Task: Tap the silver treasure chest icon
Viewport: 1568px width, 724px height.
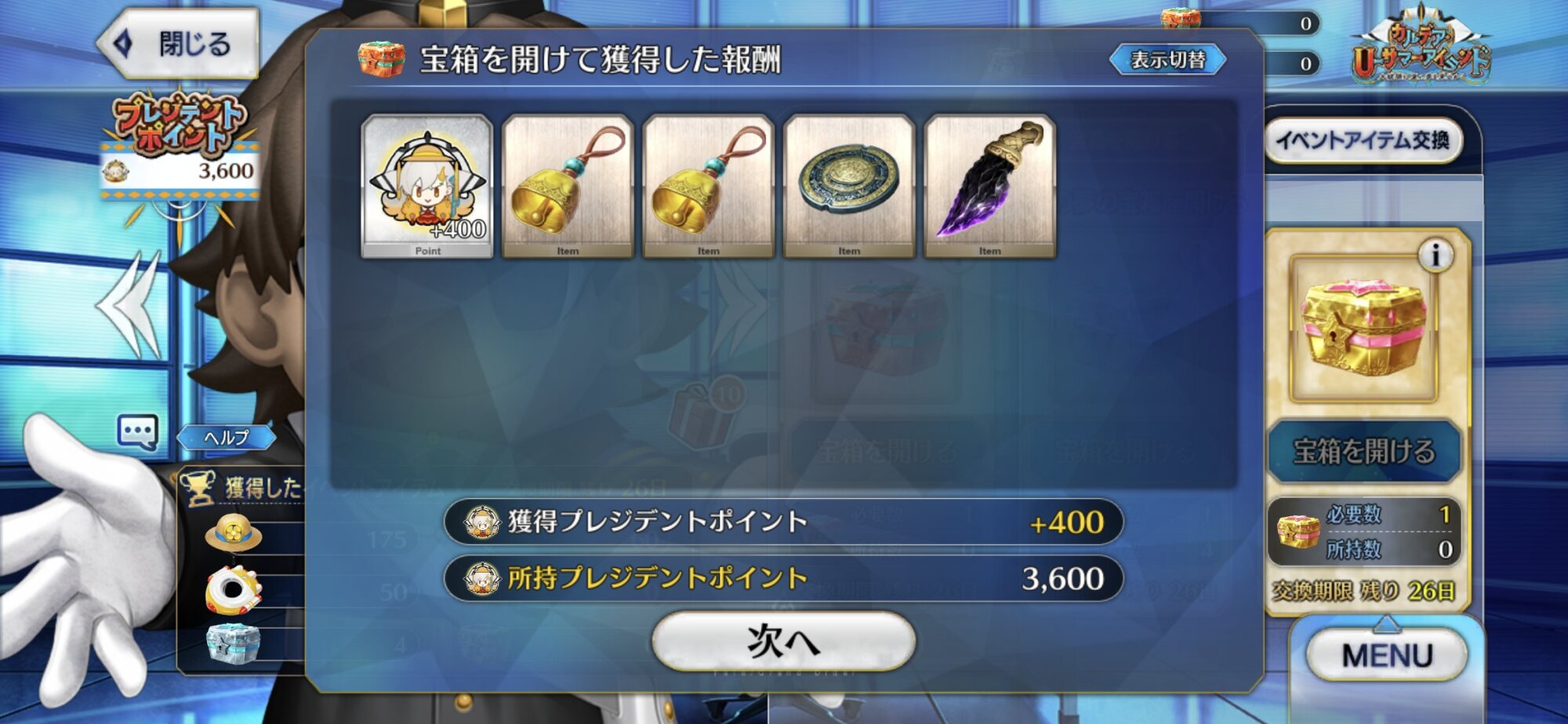Action: click(234, 643)
